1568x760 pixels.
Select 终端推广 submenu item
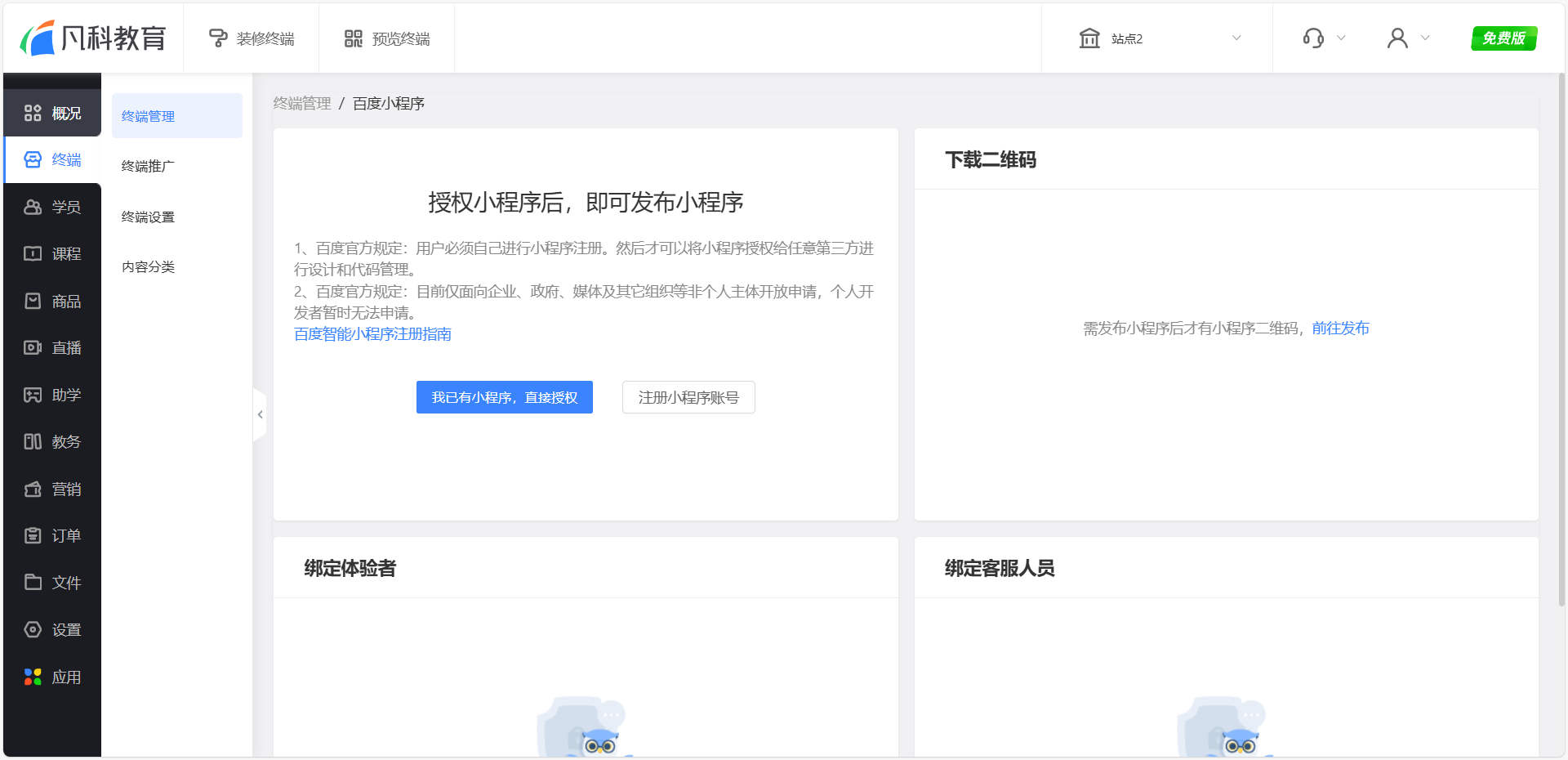point(148,167)
